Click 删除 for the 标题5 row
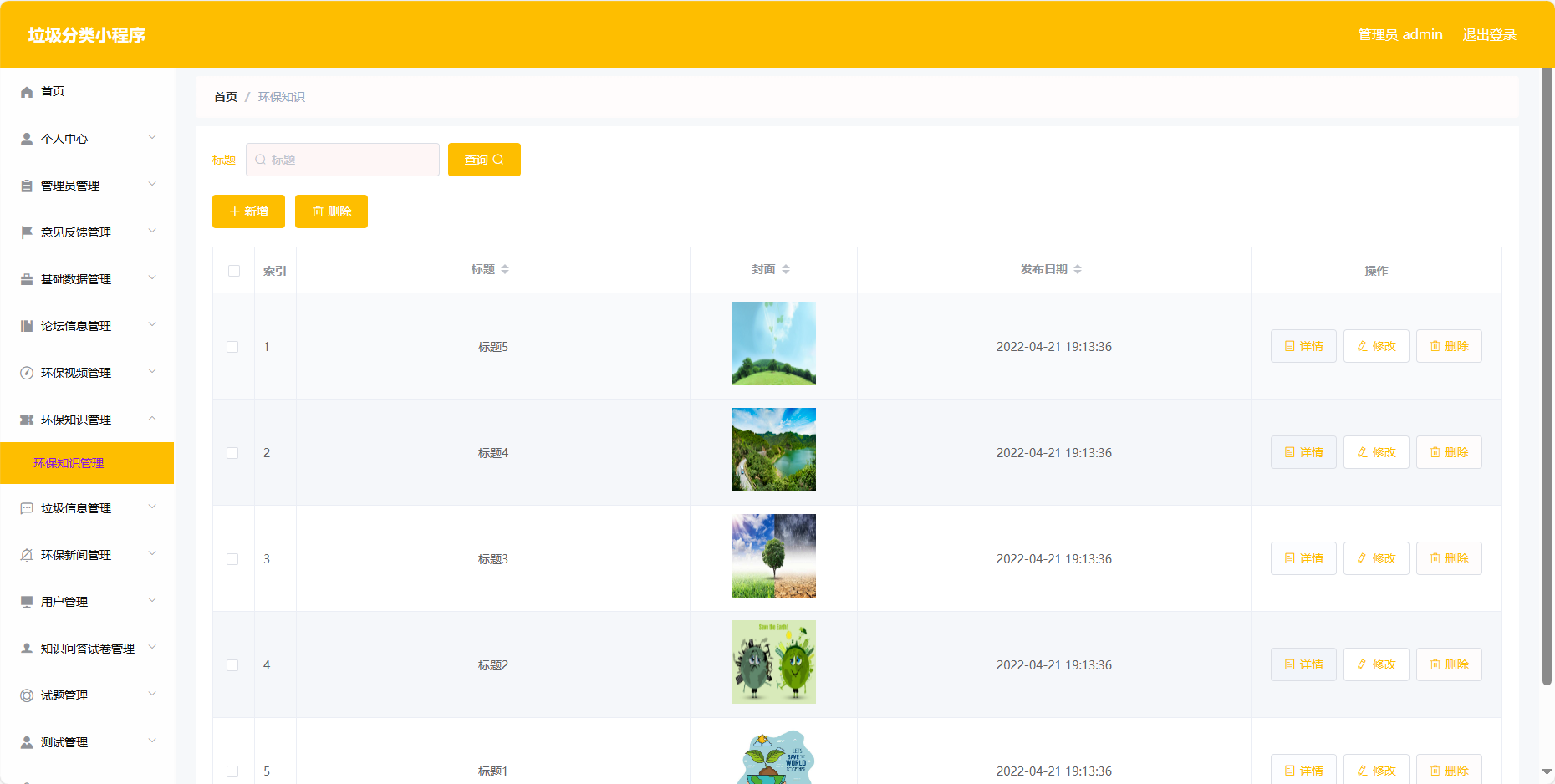The image size is (1555, 784). click(1449, 346)
